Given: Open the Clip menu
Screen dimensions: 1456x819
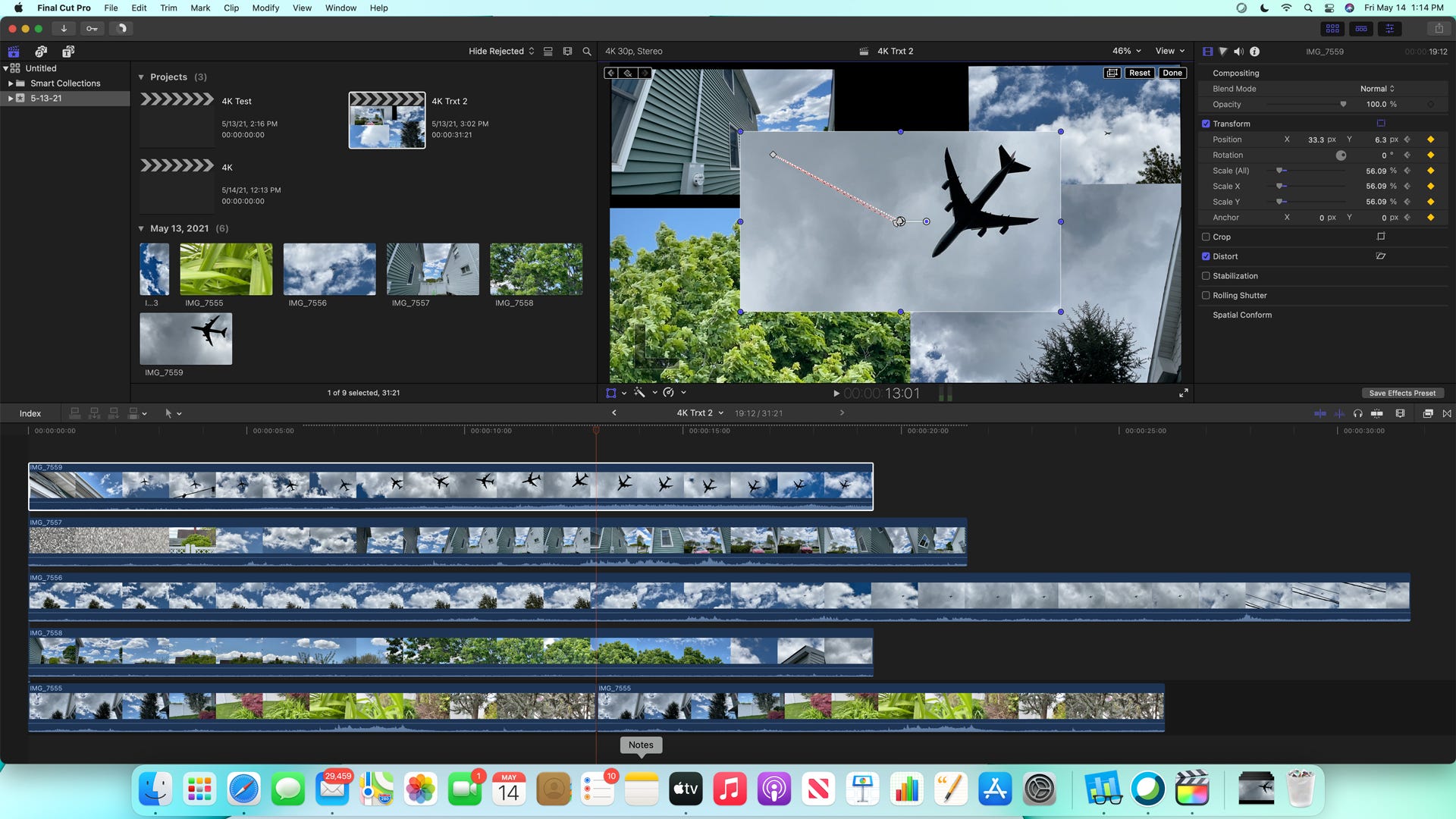Looking at the screenshot, I should coord(231,8).
